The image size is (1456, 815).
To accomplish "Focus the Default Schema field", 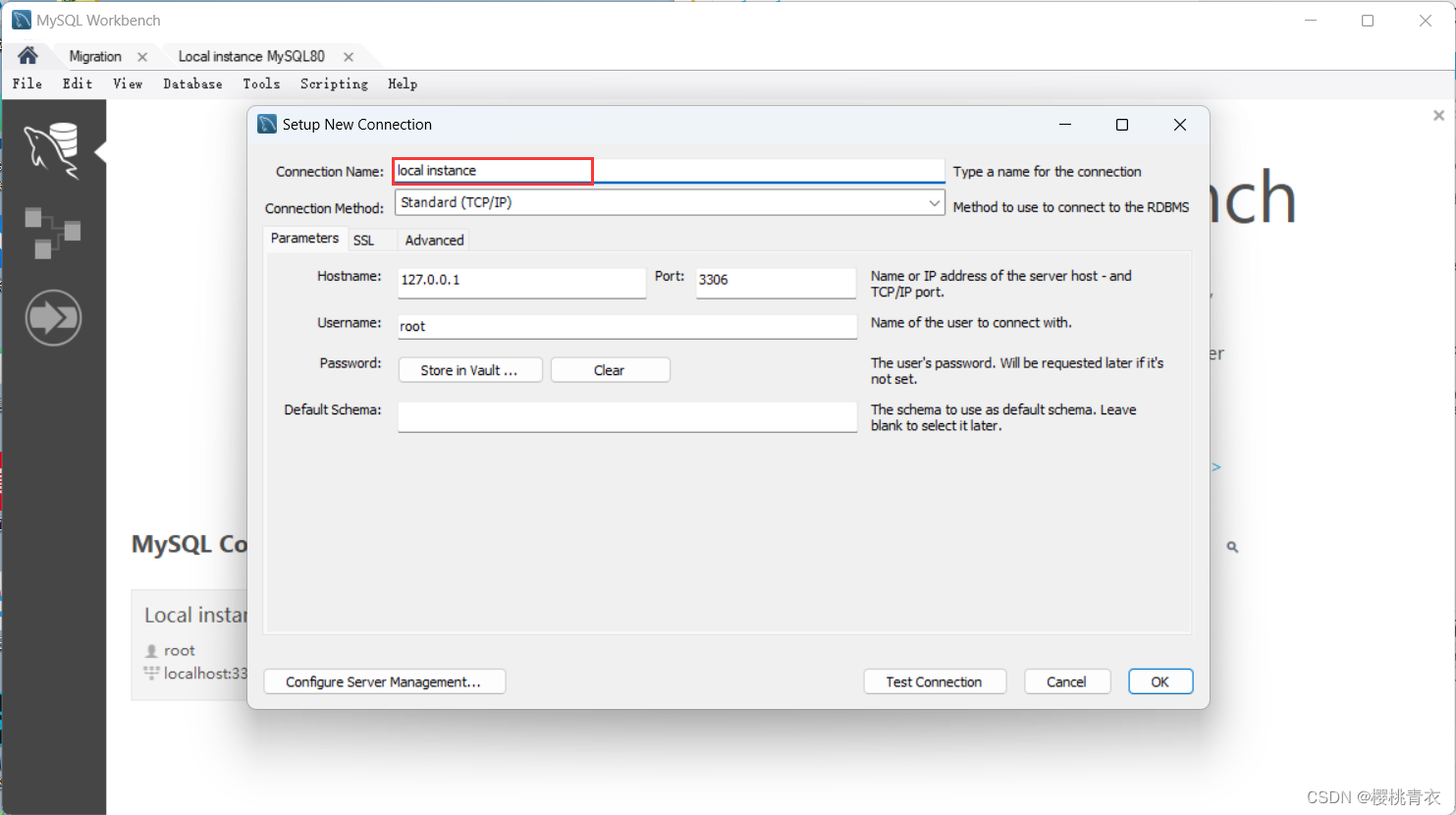I will pyautogui.click(x=627, y=416).
